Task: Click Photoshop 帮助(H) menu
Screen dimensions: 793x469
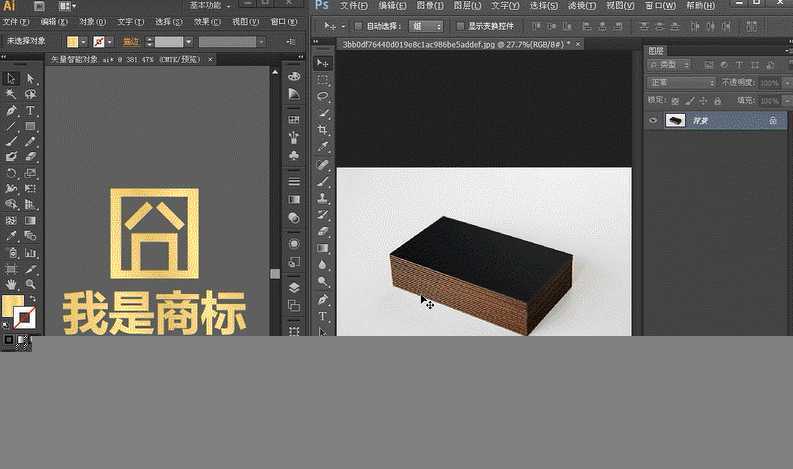Action: pyautogui.click(x=700, y=6)
